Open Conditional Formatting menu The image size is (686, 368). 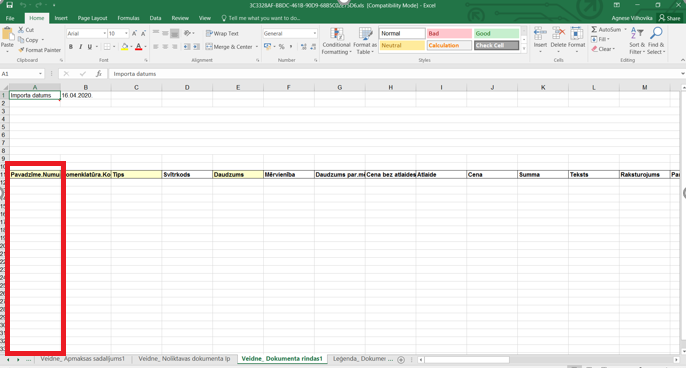(x=336, y=41)
